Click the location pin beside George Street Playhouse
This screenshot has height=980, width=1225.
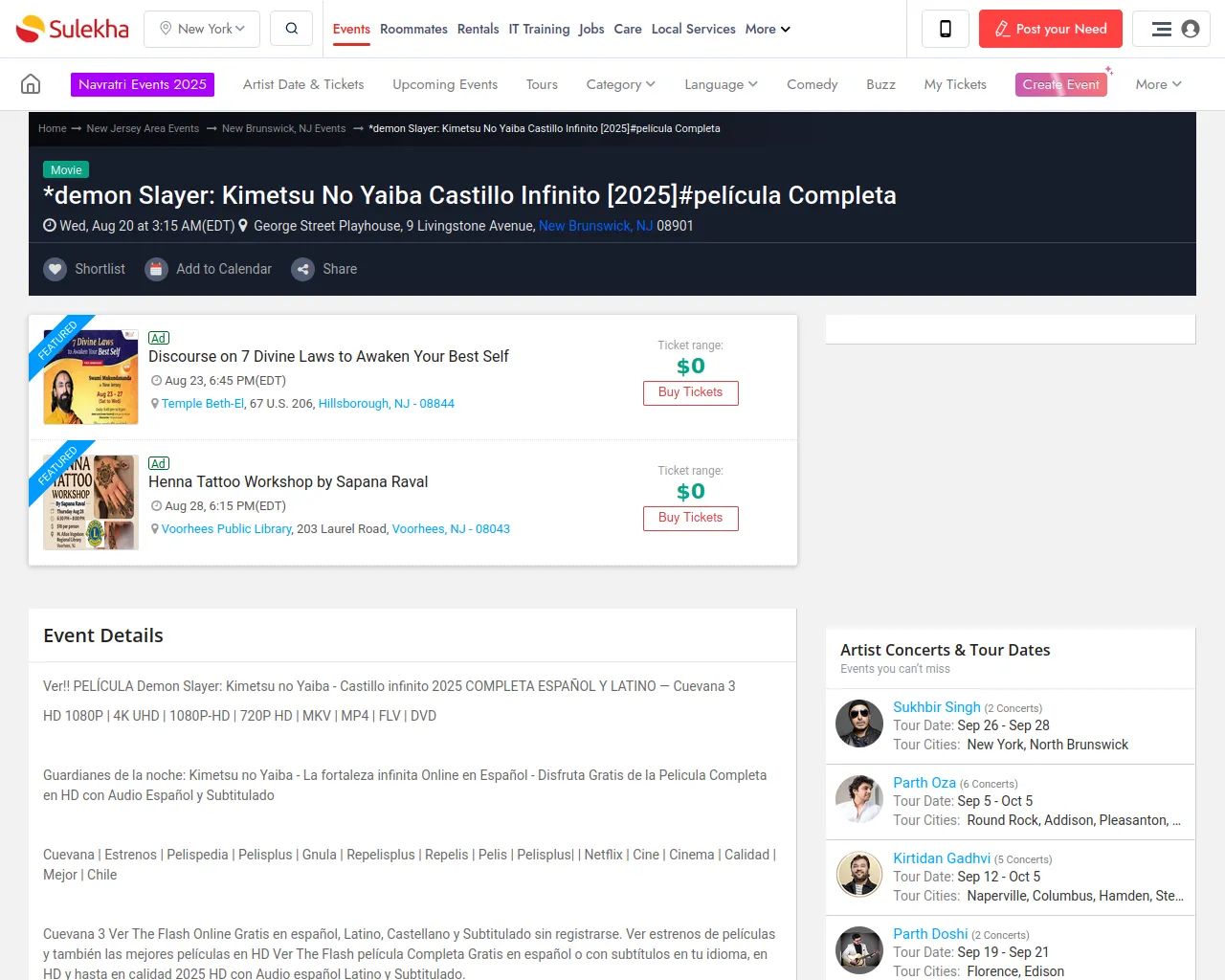tap(243, 226)
